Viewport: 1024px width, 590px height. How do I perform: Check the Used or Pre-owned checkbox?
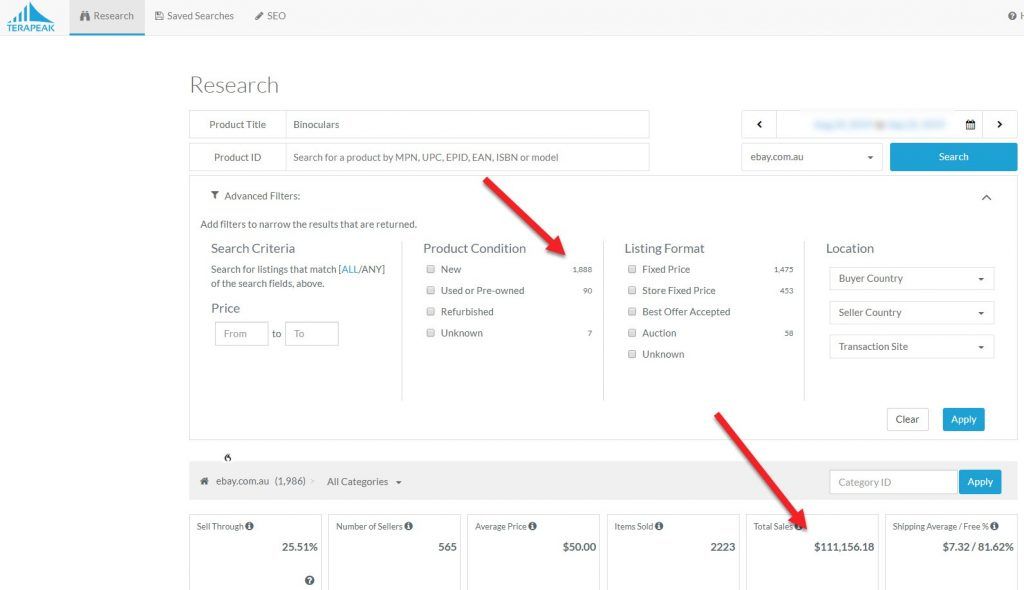click(430, 290)
